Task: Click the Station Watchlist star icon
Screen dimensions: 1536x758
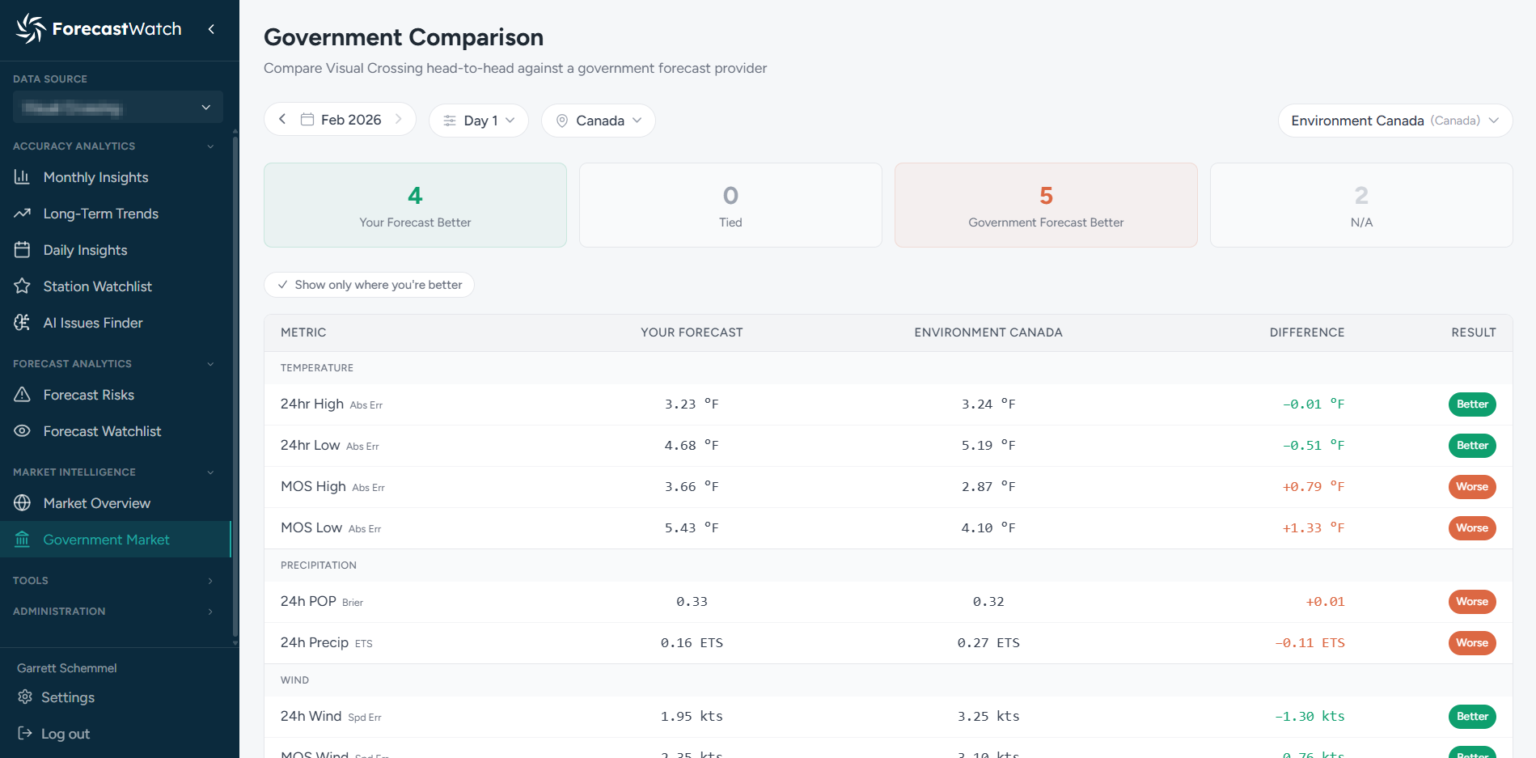Action: tap(22, 286)
